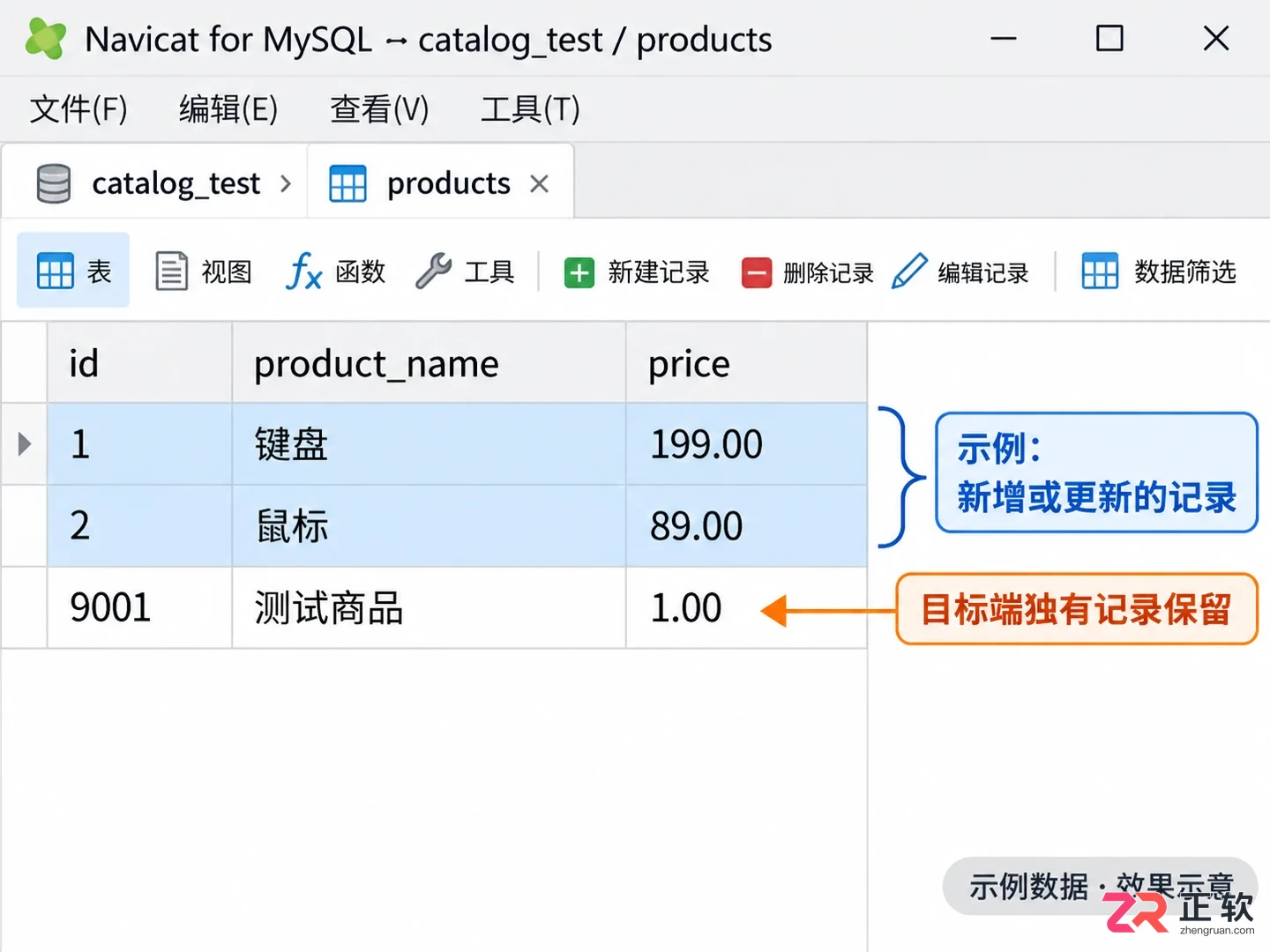Click the green plus 新建记录 icon
This screenshot has height=952, width=1270.
coord(579,272)
